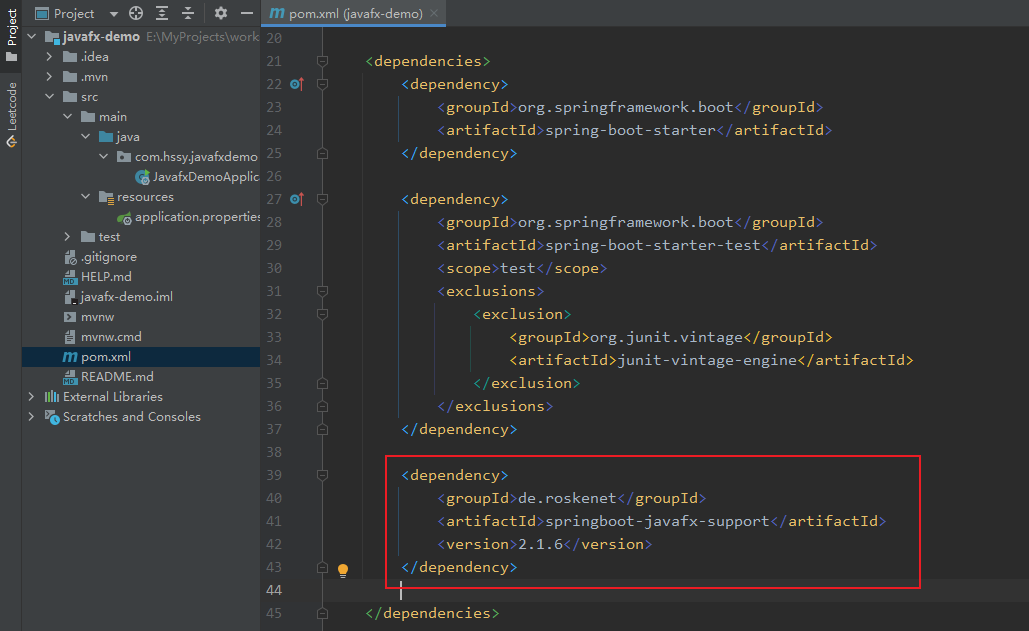The width and height of the screenshot is (1029, 631).
Task: Click the application.properties Spring leaf icon
Action: click(x=124, y=218)
